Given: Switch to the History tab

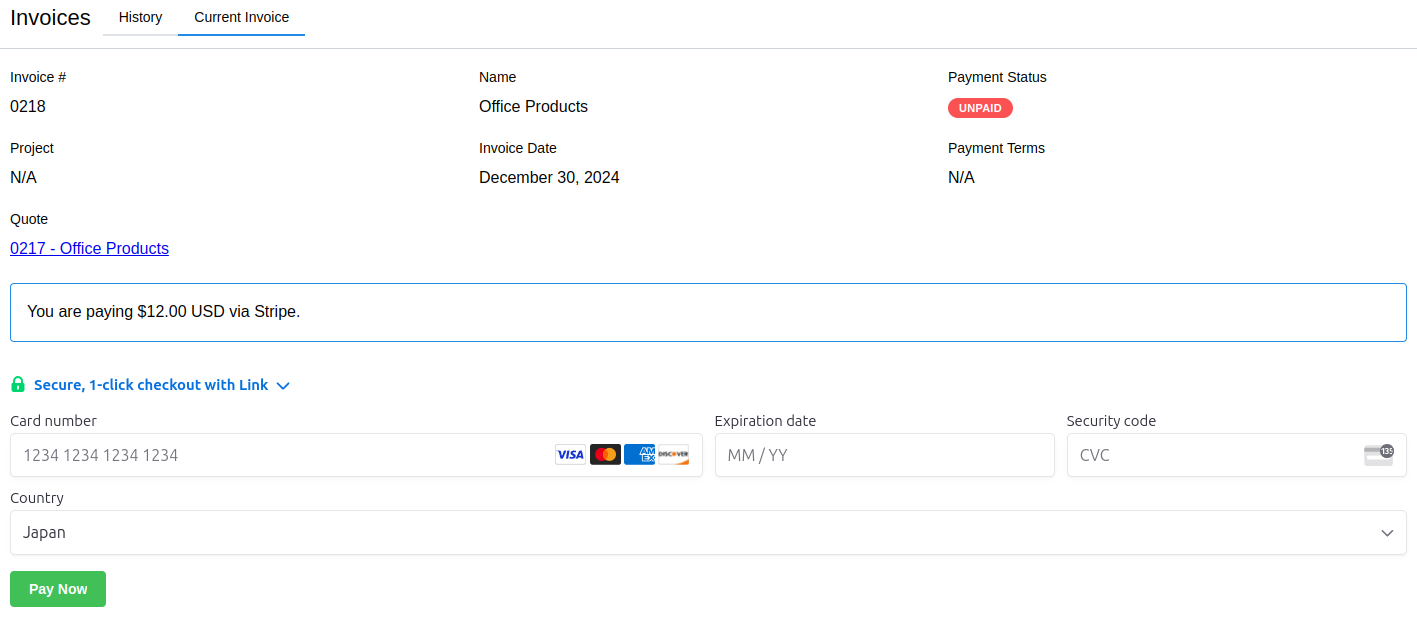Looking at the screenshot, I should (x=140, y=17).
